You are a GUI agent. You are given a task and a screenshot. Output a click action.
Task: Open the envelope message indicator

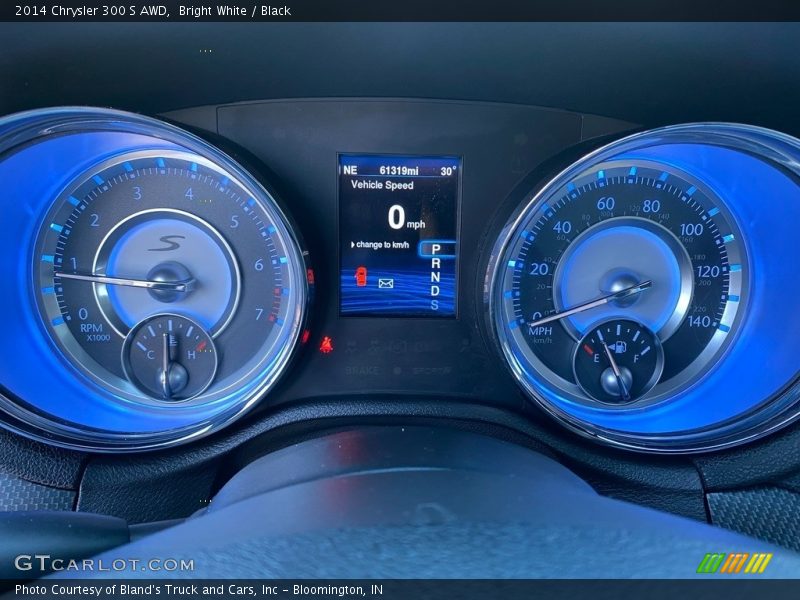click(385, 282)
